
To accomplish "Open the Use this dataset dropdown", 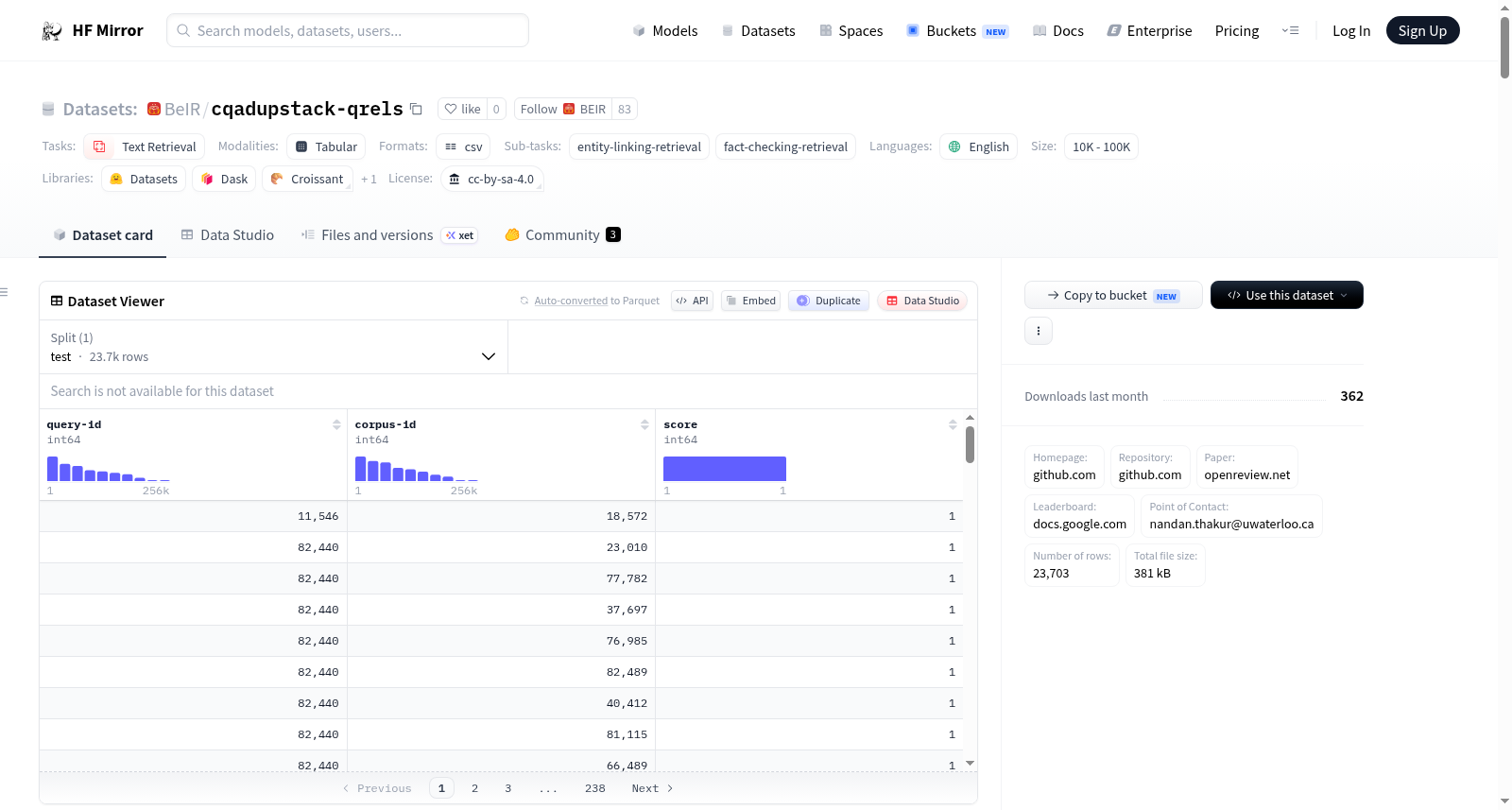I will (x=1287, y=295).
